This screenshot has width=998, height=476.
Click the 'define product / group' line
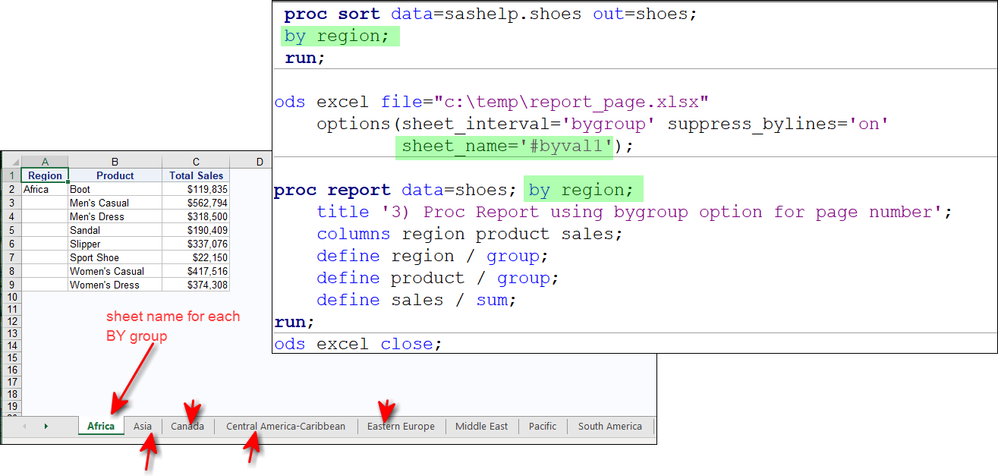437,278
